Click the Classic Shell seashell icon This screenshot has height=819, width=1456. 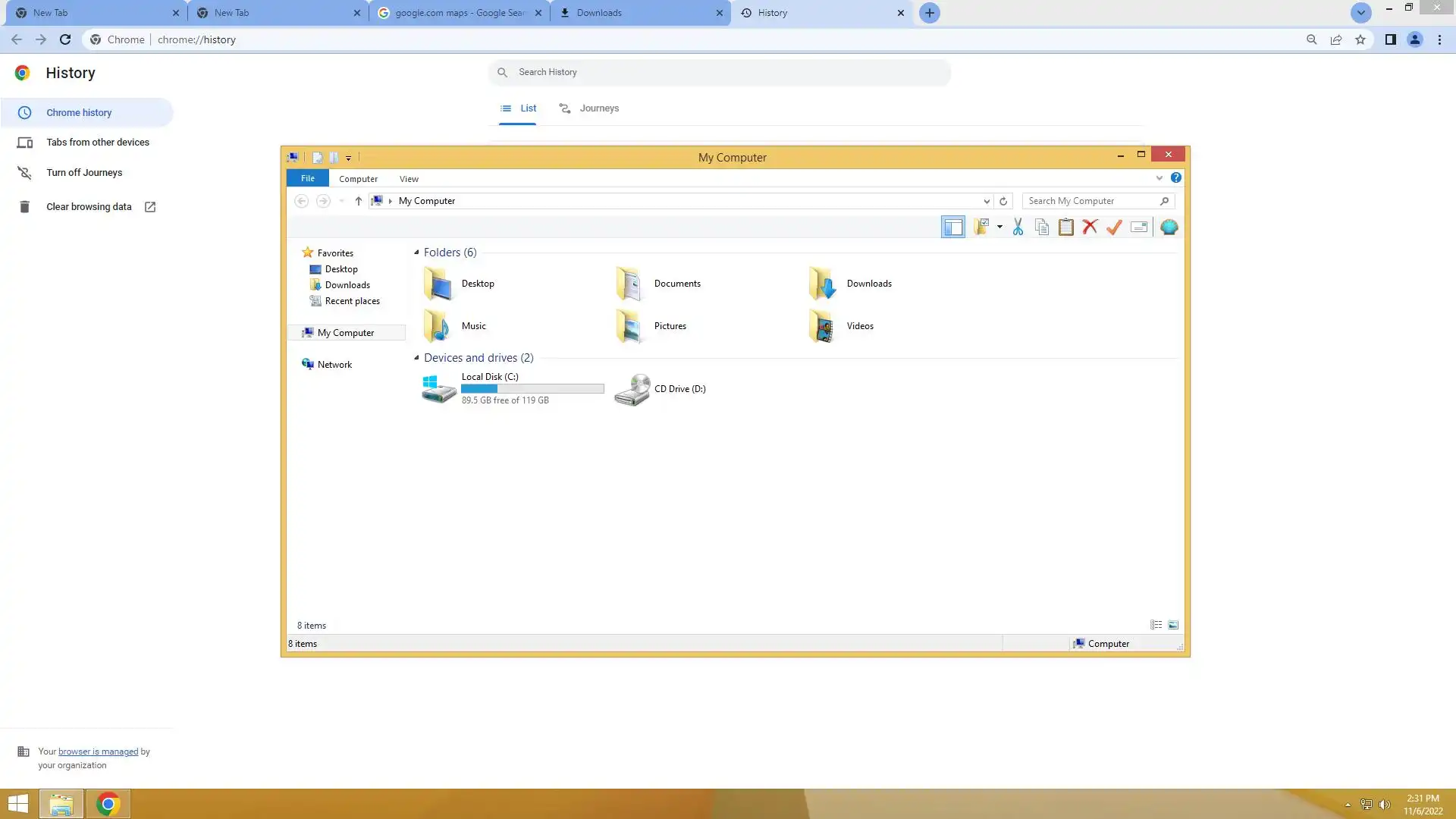[x=1169, y=227]
